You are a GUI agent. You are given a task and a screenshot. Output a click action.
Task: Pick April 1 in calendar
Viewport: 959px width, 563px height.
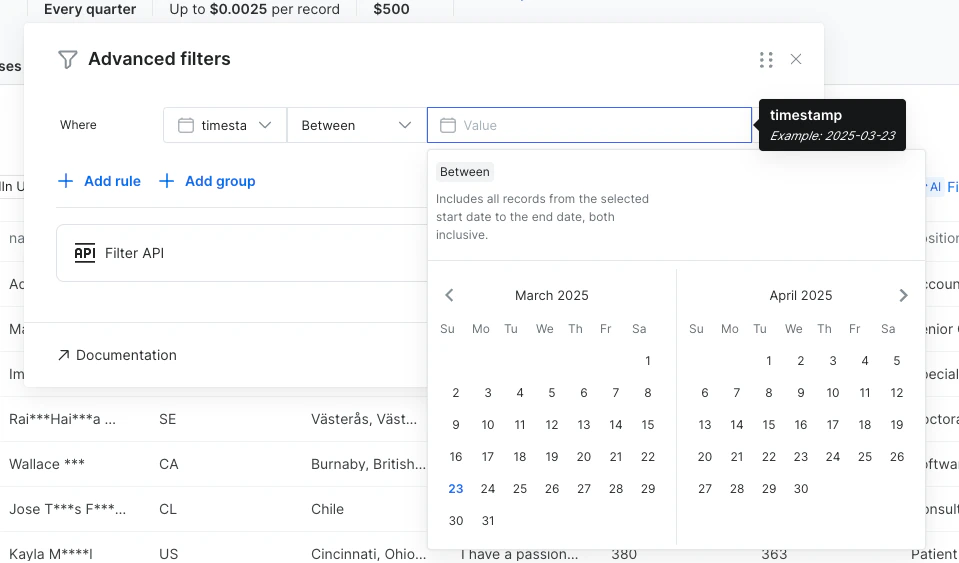click(769, 361)
